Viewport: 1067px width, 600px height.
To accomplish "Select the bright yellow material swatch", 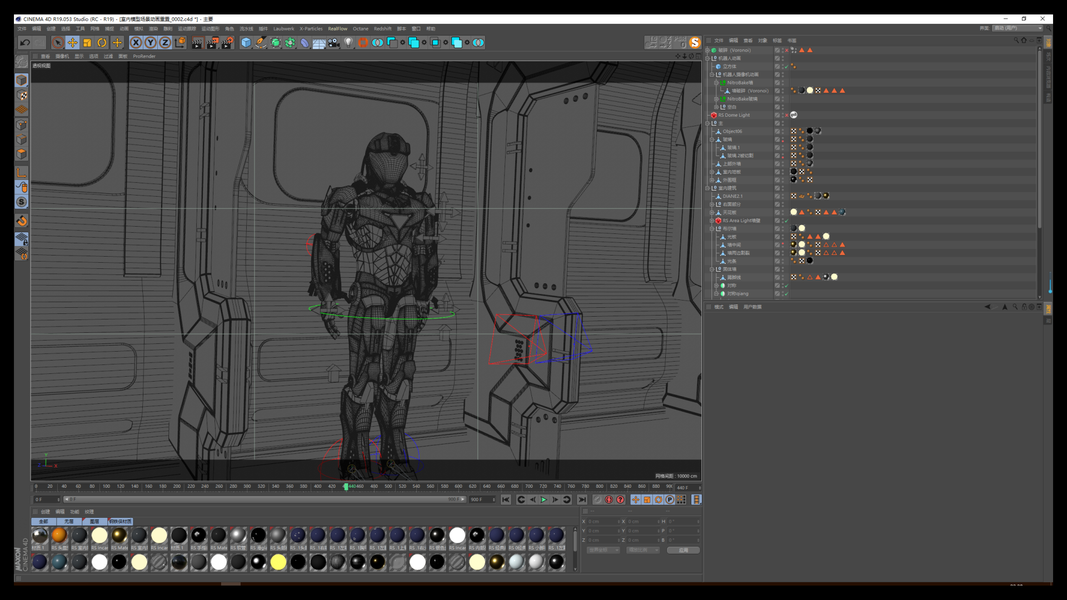I will click(278, 562).
